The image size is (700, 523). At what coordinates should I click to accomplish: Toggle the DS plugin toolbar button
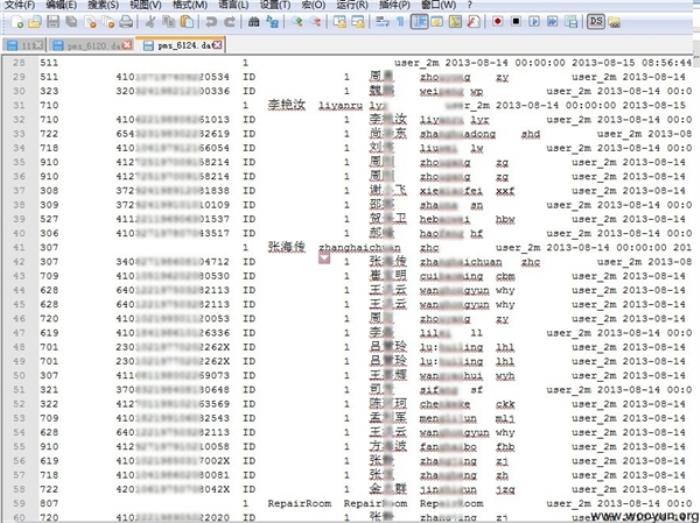[596, 21]
